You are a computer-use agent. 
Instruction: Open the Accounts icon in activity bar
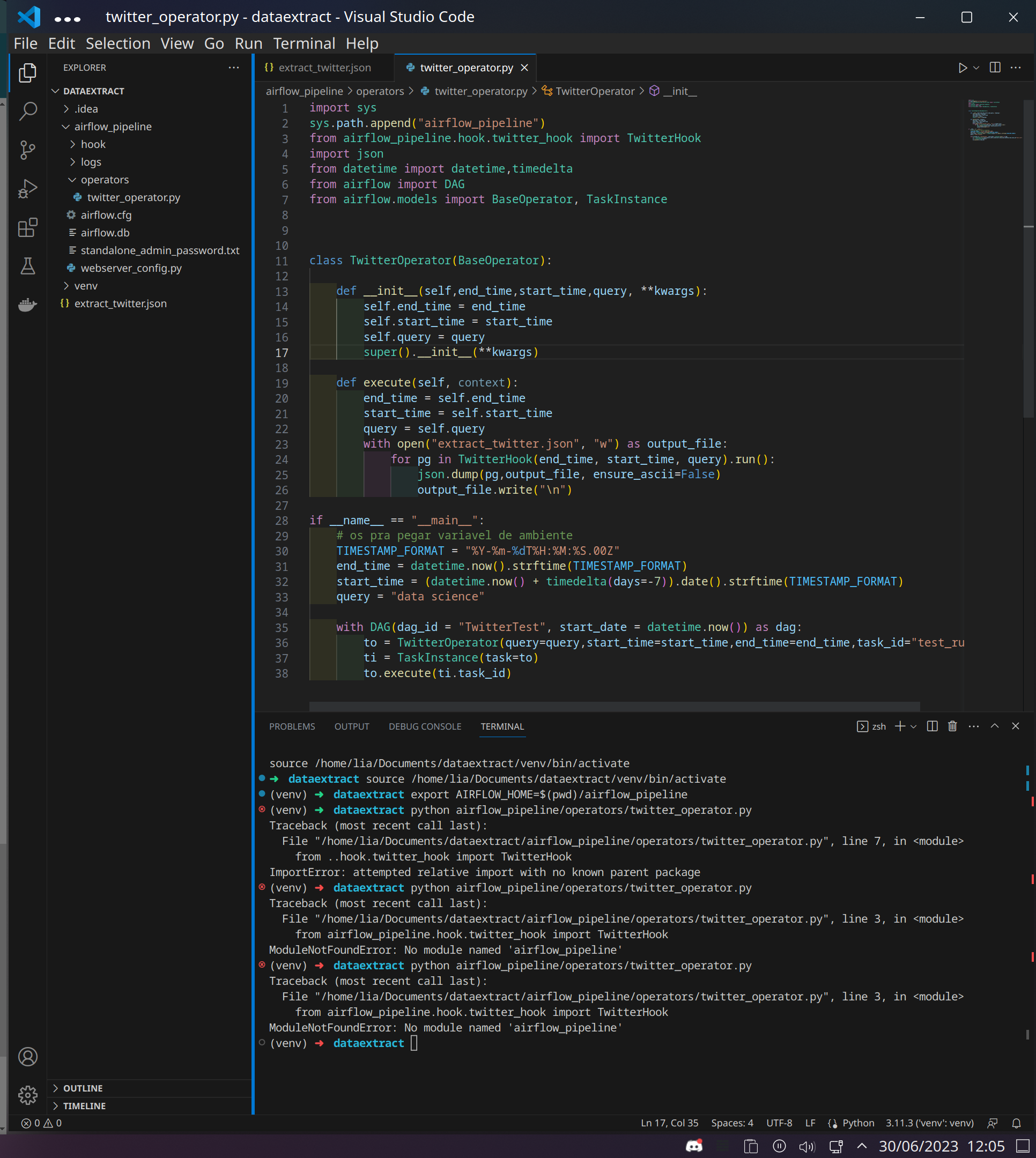click(27, 1057)
